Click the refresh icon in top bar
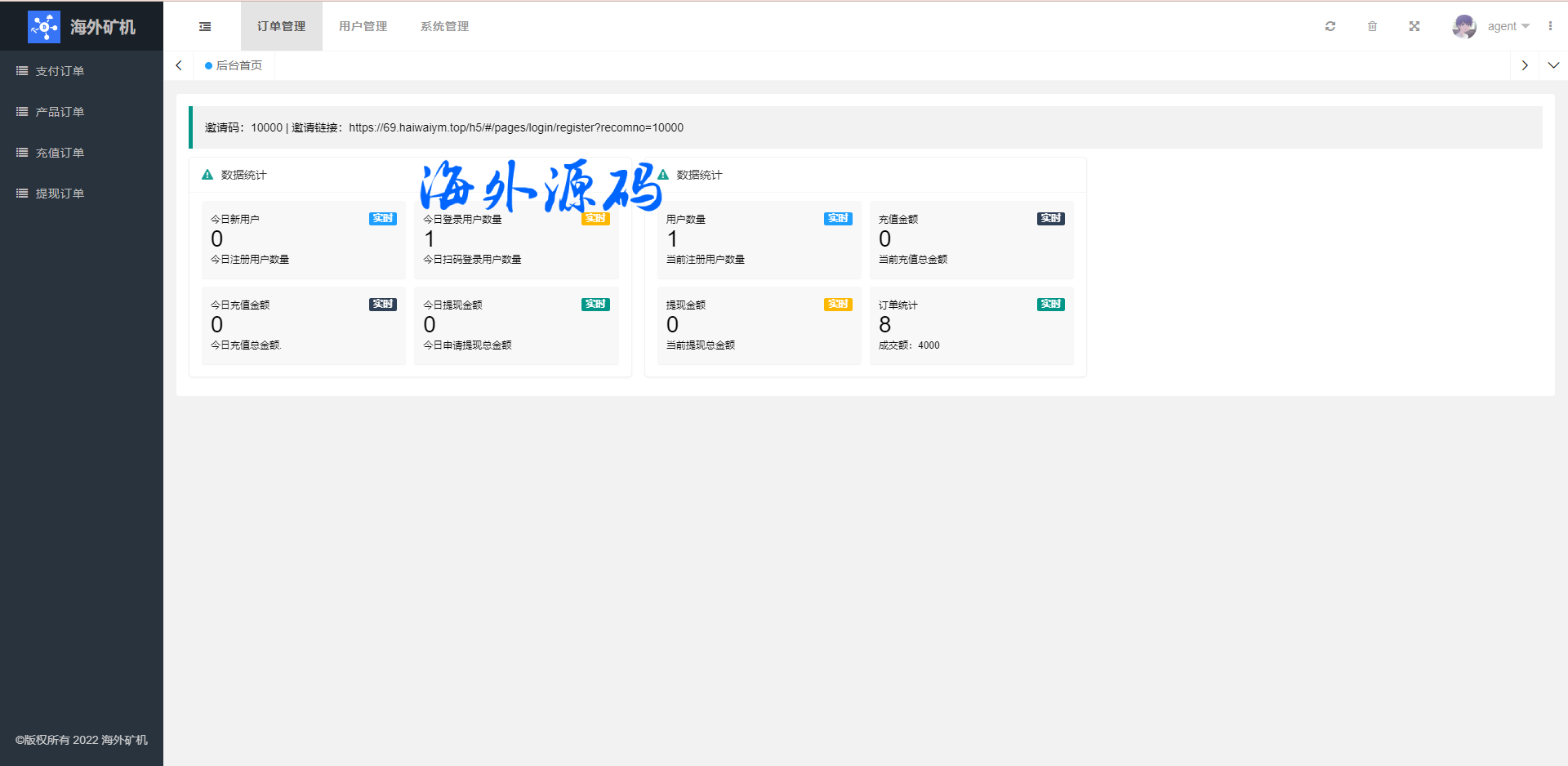This screenshot has width=1568, height=766. pos(1330,26)
